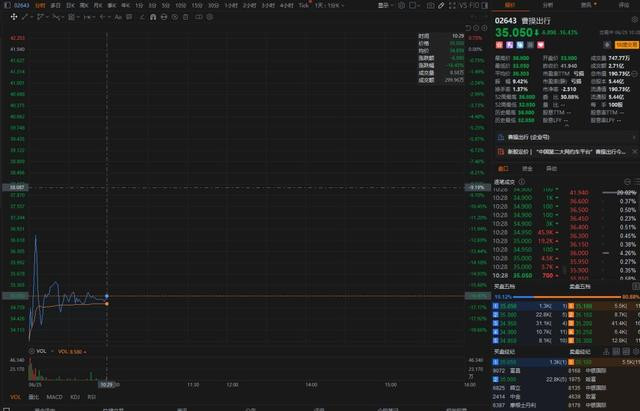Click the first icon right of 卖盘经纪
Image resolution: width=640 pixels, height=411 pixels.
pos(607,351)
